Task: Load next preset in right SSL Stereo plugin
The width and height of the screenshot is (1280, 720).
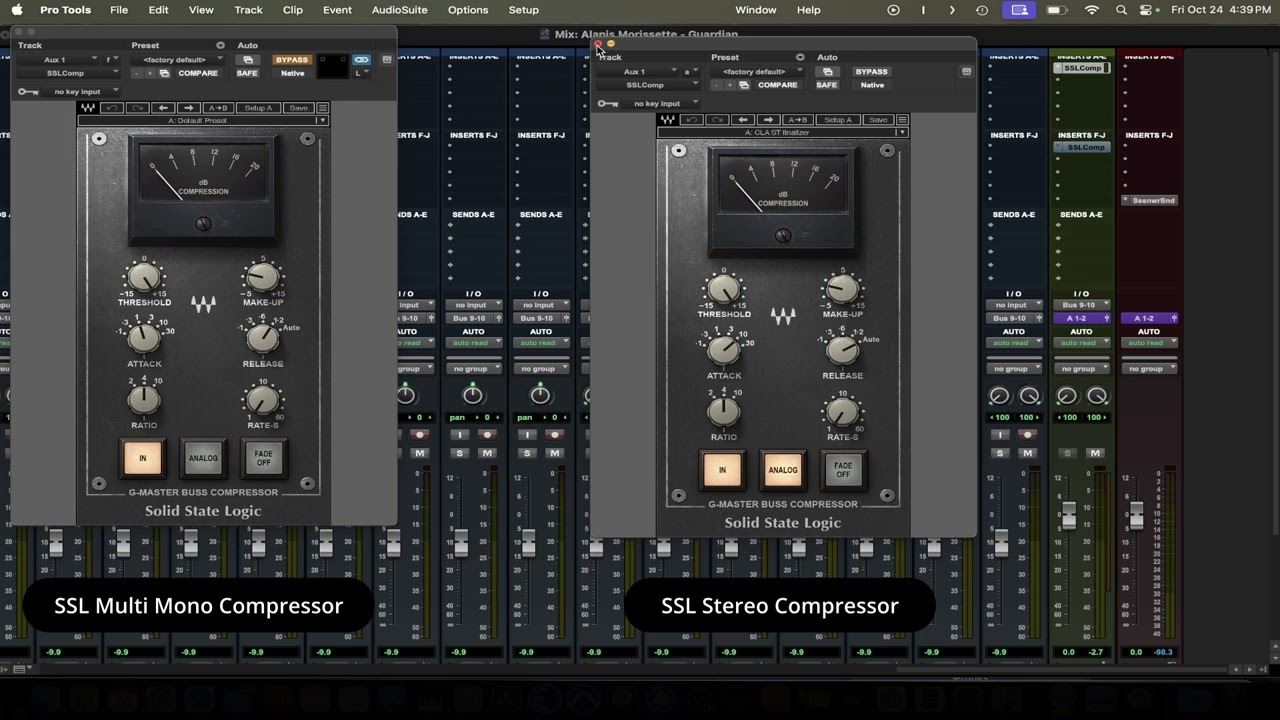Action: 769,120
